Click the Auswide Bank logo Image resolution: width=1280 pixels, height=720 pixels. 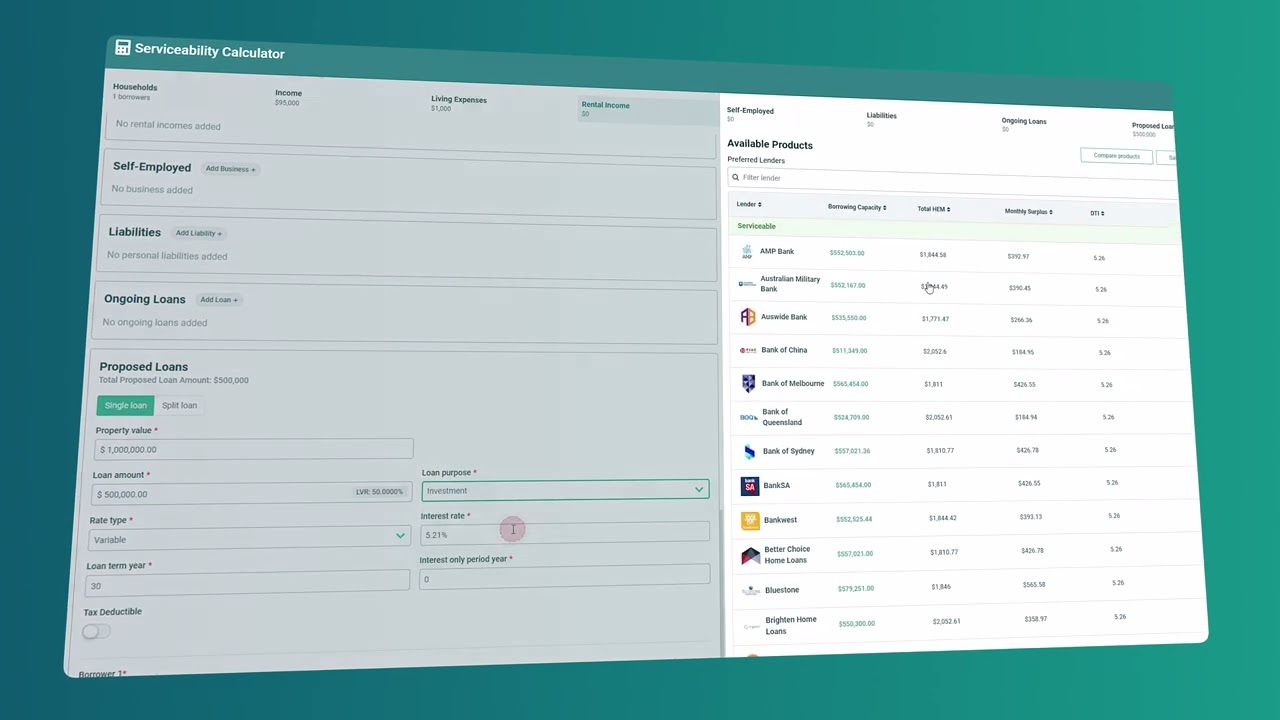pyautogui.click(x=748, y=317)
